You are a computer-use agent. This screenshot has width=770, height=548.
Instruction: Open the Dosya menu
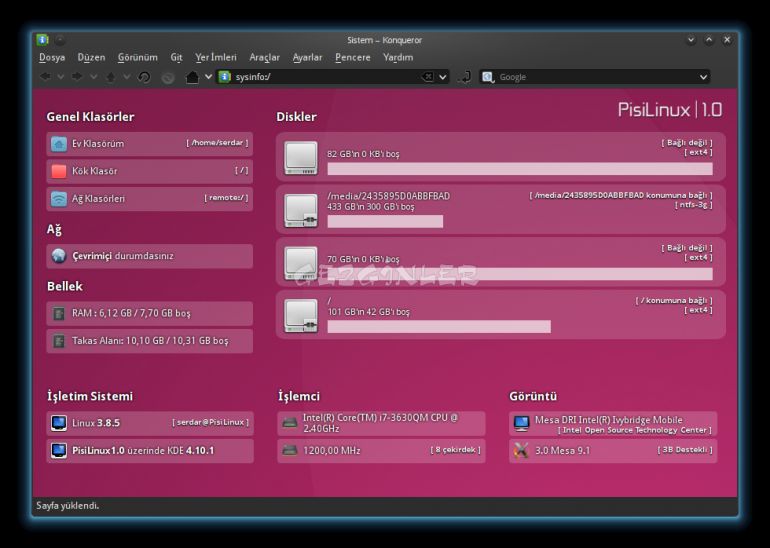pyautogui.click(x=52, y=57)
